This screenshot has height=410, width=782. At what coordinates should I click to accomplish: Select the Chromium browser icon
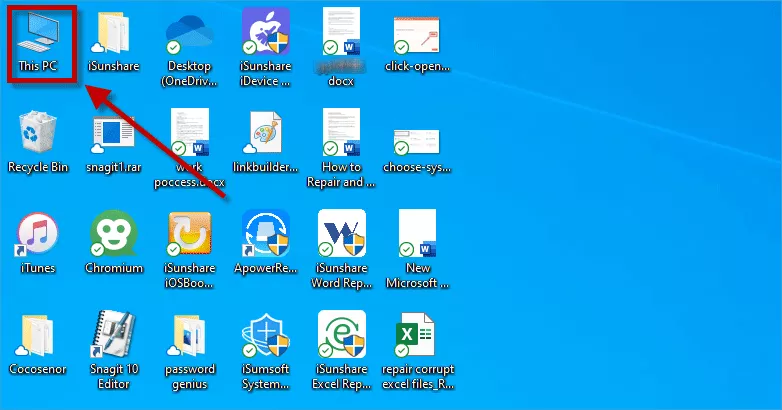point(113,233)
